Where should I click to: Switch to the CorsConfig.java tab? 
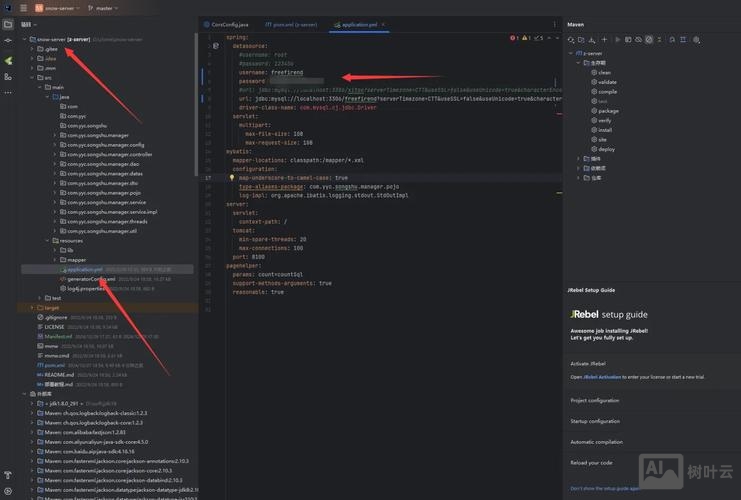click(x=229, y=23)
